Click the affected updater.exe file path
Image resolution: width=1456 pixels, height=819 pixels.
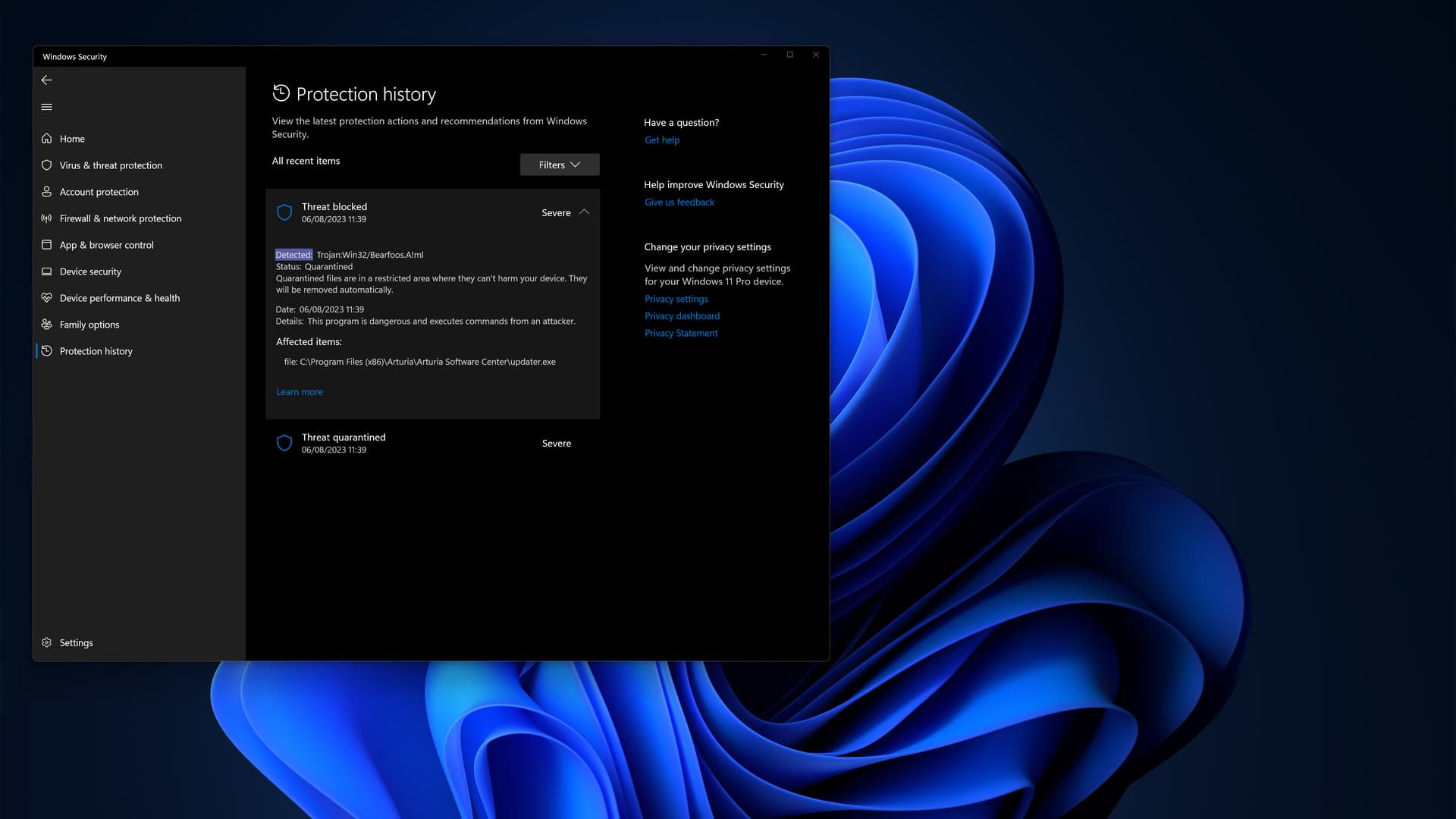click(420, 362)
